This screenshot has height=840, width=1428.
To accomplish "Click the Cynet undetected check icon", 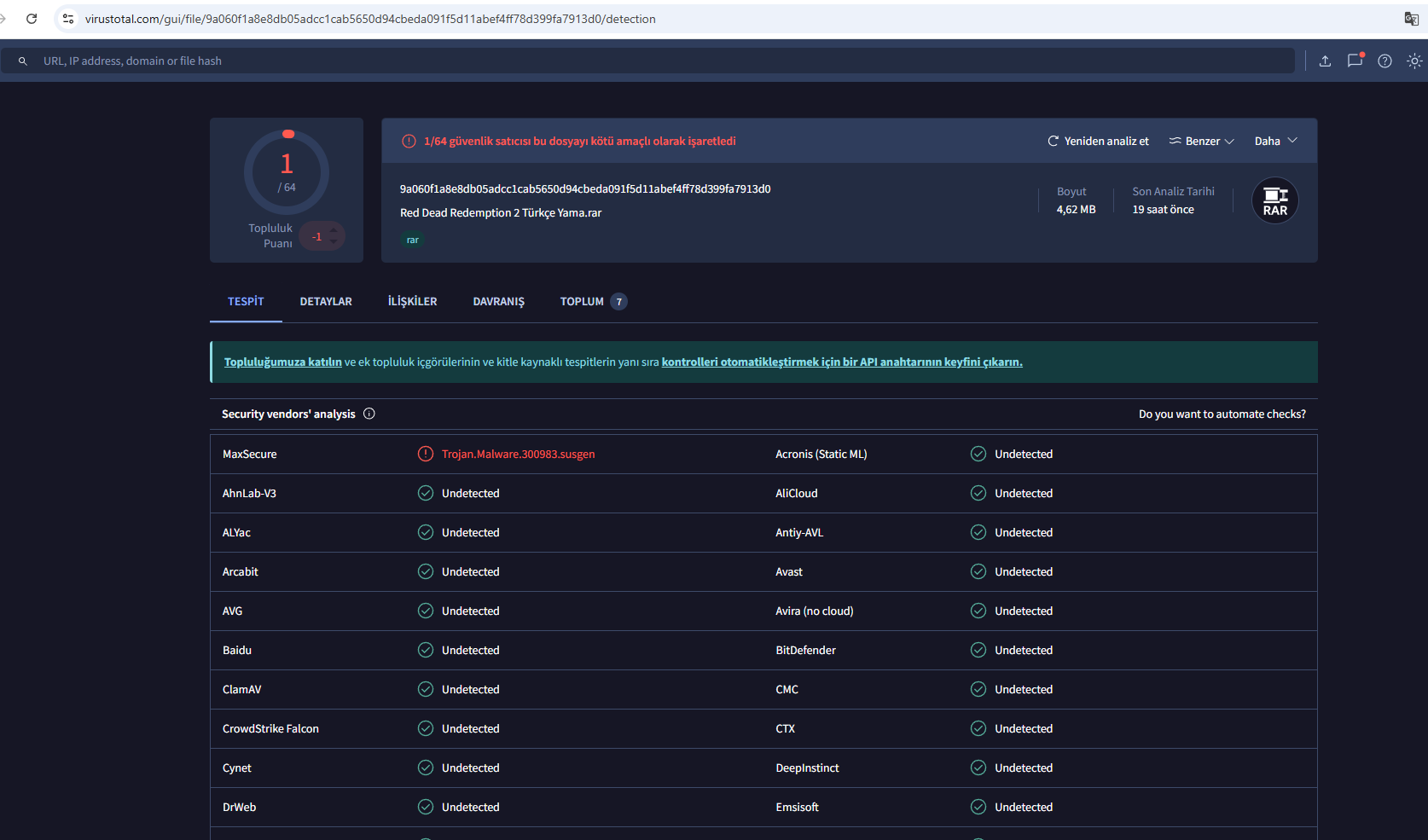I will 426,768.
